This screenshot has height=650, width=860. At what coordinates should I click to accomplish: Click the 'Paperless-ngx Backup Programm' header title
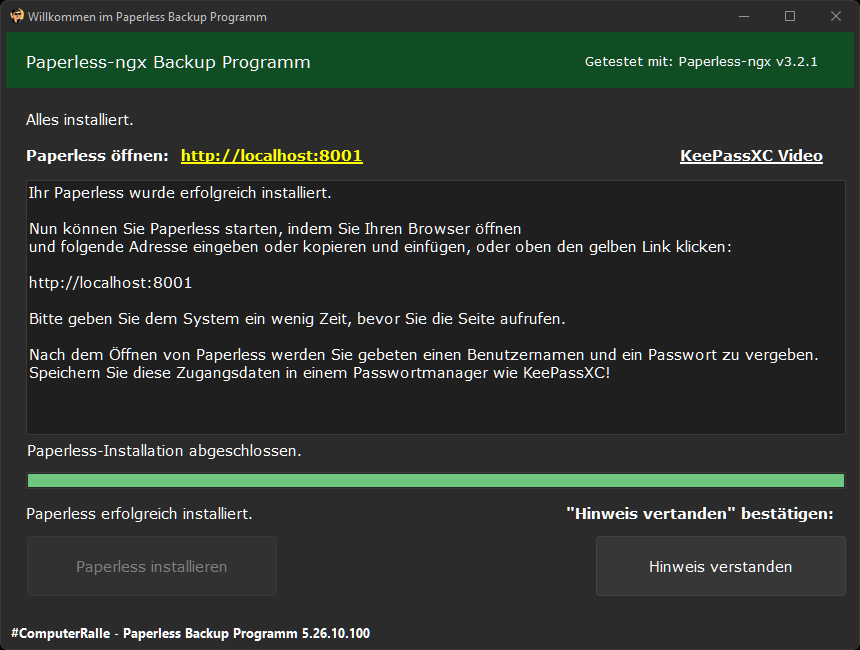pyautogui.click(x=168, y=62)
